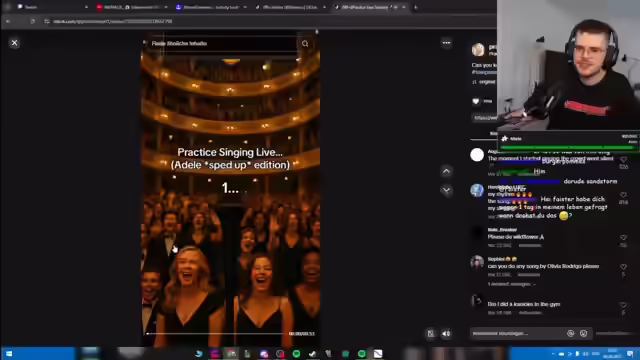Like the 'crowd went silent' comment

623,160
